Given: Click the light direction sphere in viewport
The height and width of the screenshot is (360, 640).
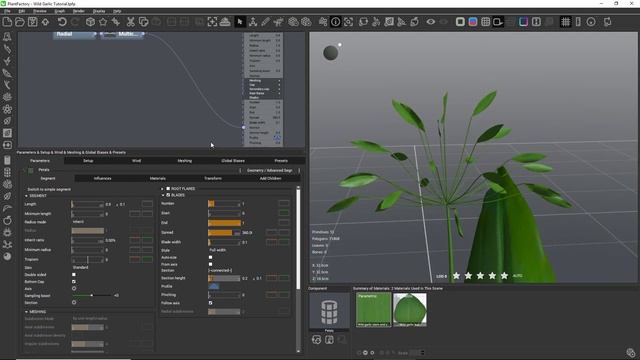Looking at the screenshot, I should tap(331, 53).
